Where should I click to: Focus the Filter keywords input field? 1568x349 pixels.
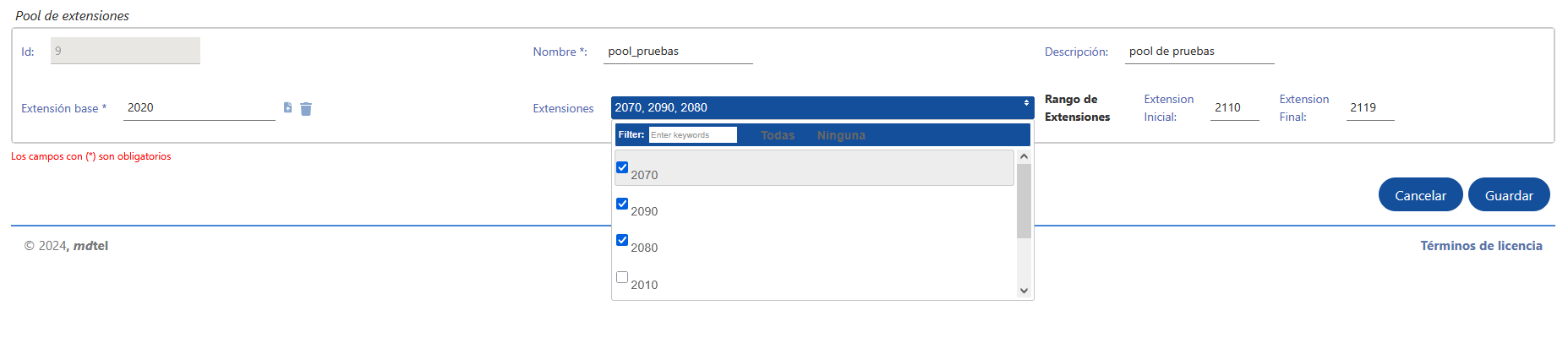(692, 135)
